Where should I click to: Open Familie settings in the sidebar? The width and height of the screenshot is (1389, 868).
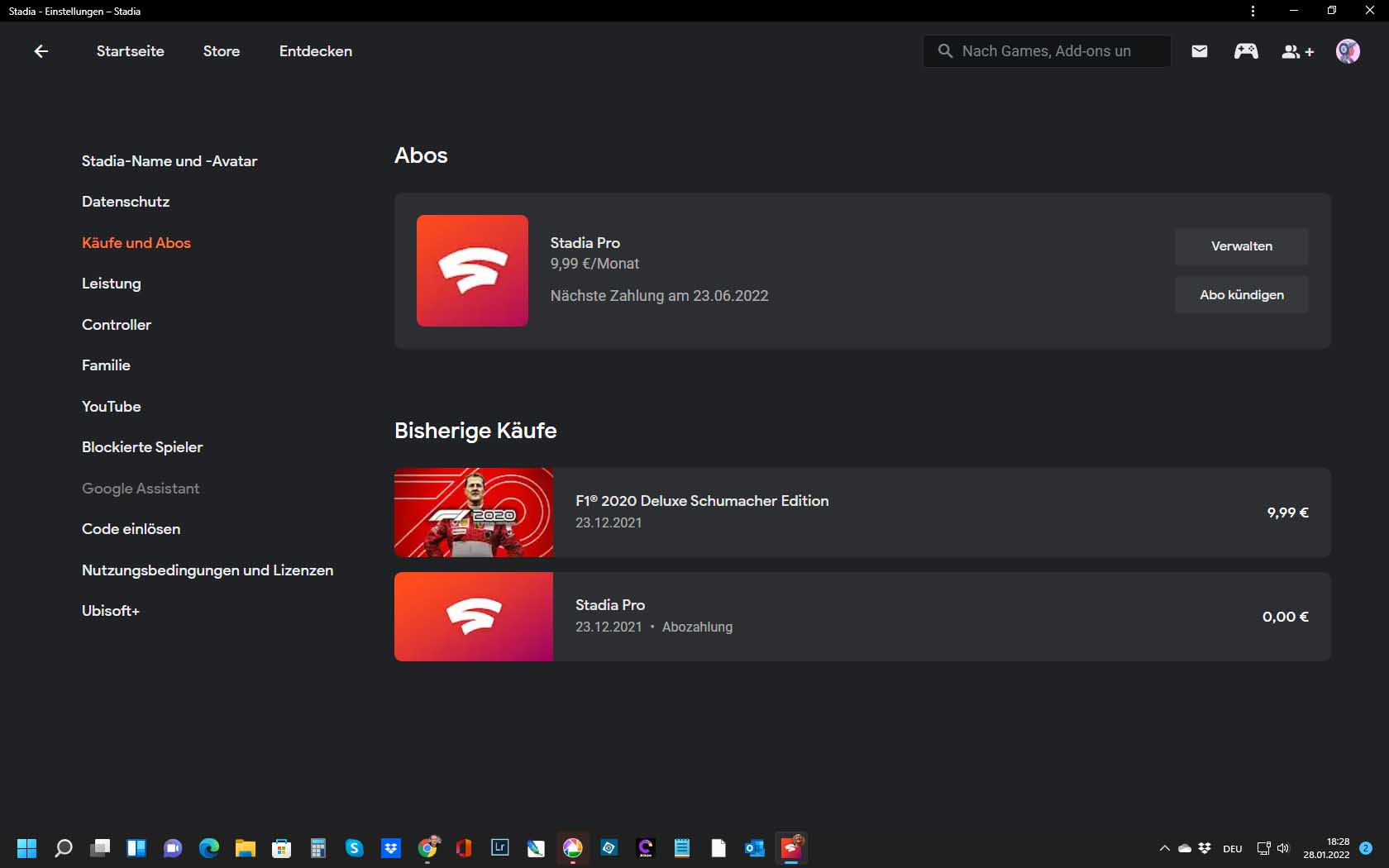coord(106,365)
